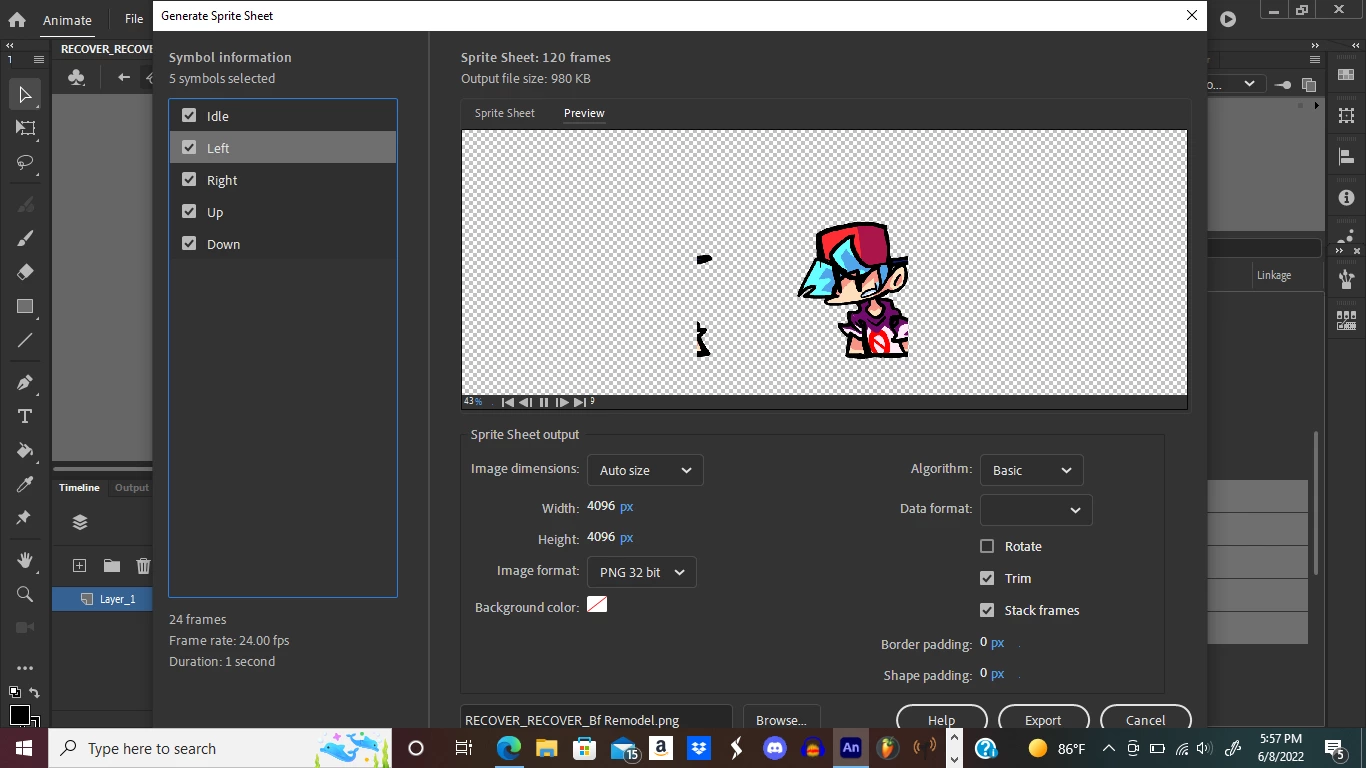Click the Test Movie play icon
Viewport: 1366px width, 768px height.
pyautogui.click(x=1228, y=19)
